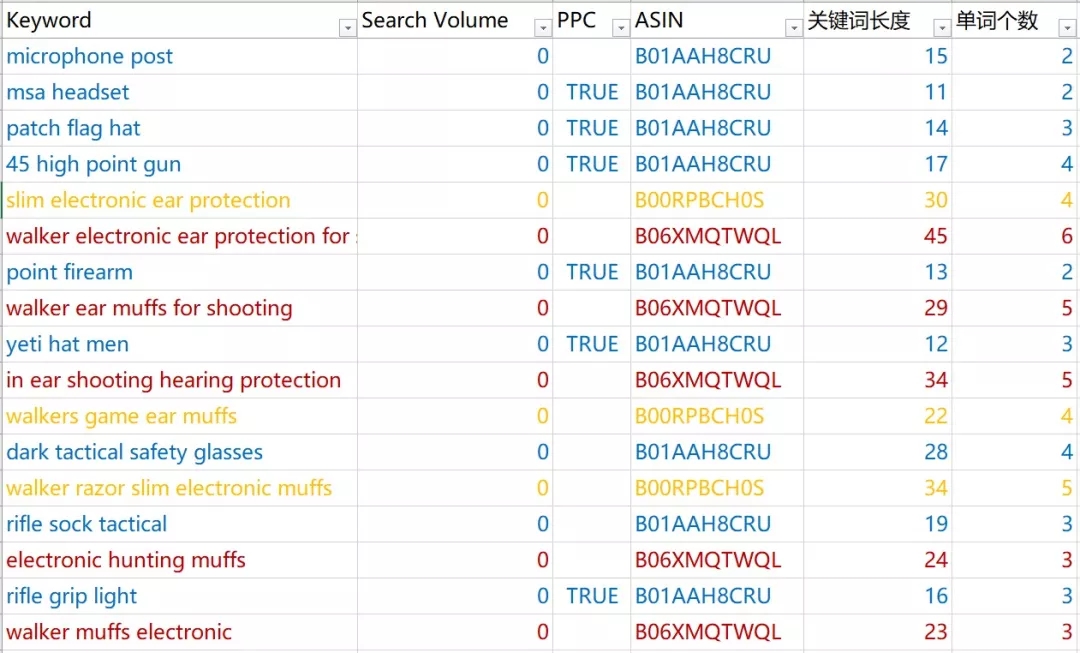1080x653 pixels.
Task: Select TRUE in the rifle grip light row
Action: pos(592,596)
